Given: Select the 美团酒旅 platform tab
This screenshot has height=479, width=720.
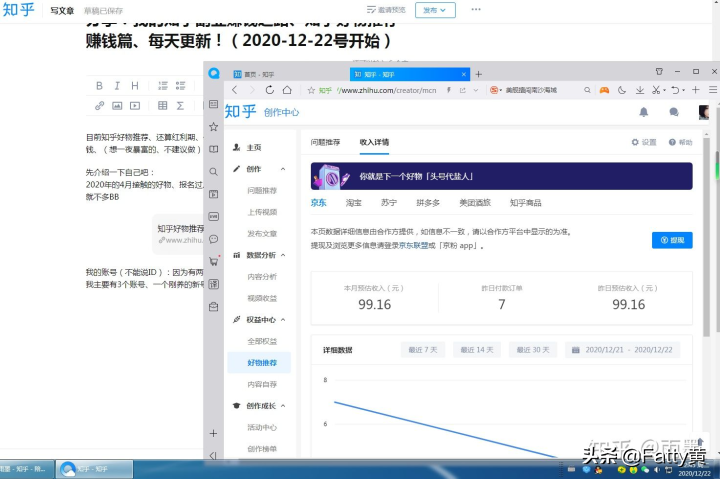Looking at the screenshot, I should tap(475, 203).
